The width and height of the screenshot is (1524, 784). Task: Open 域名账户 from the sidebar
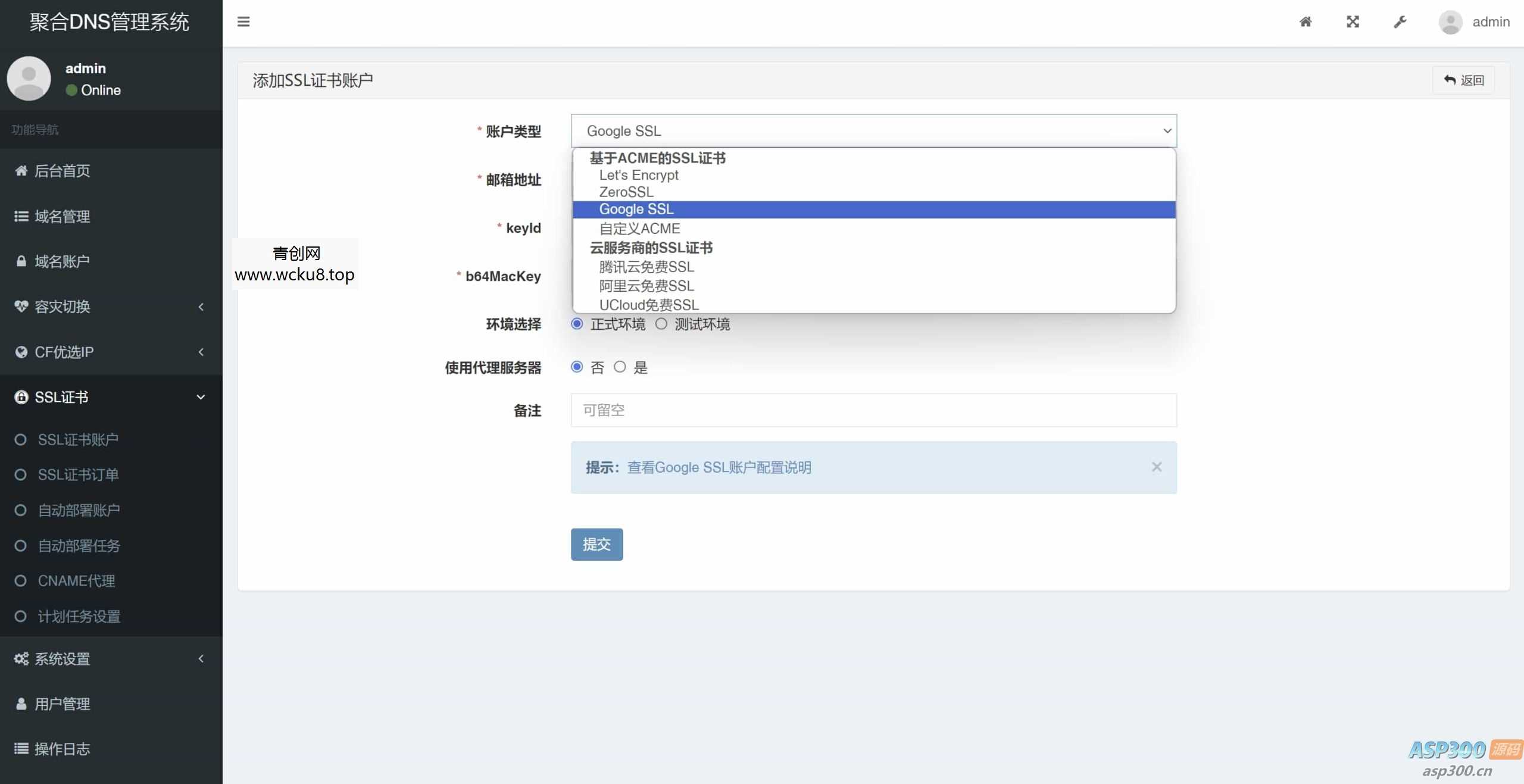63,261
